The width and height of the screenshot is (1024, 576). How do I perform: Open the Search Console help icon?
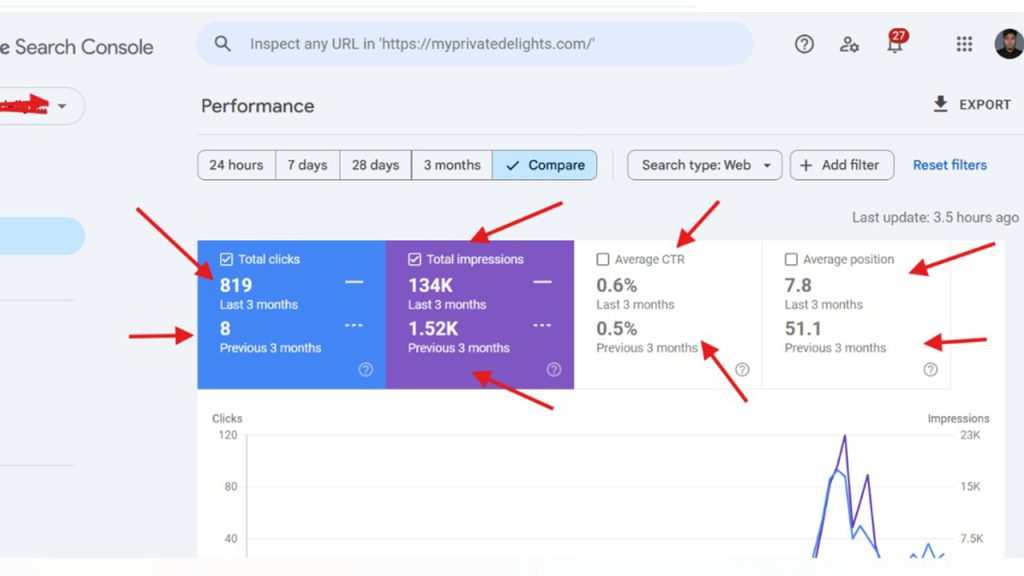pos(804,44)
